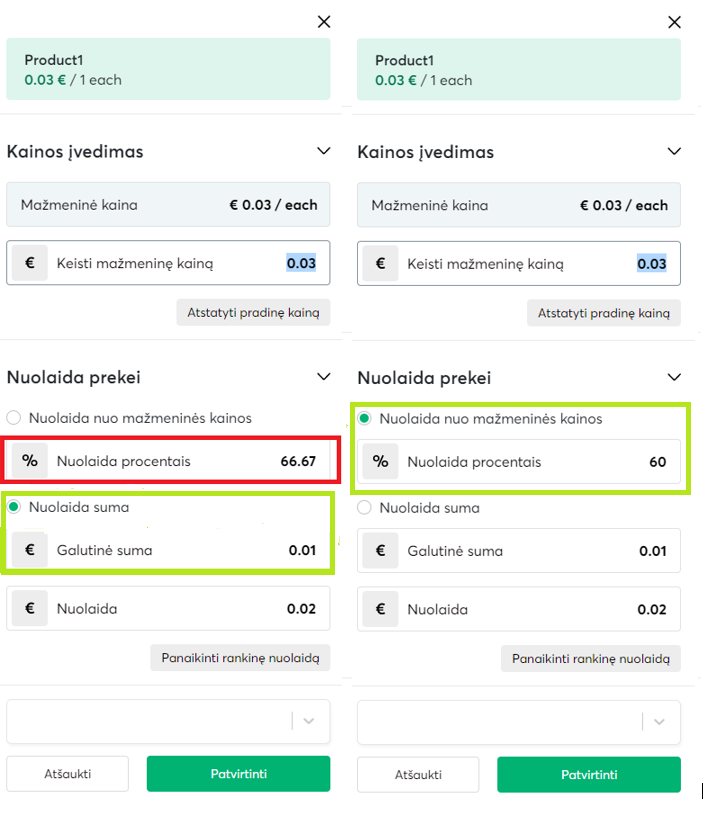Click the percent icon in the right panel

point(380,462)
